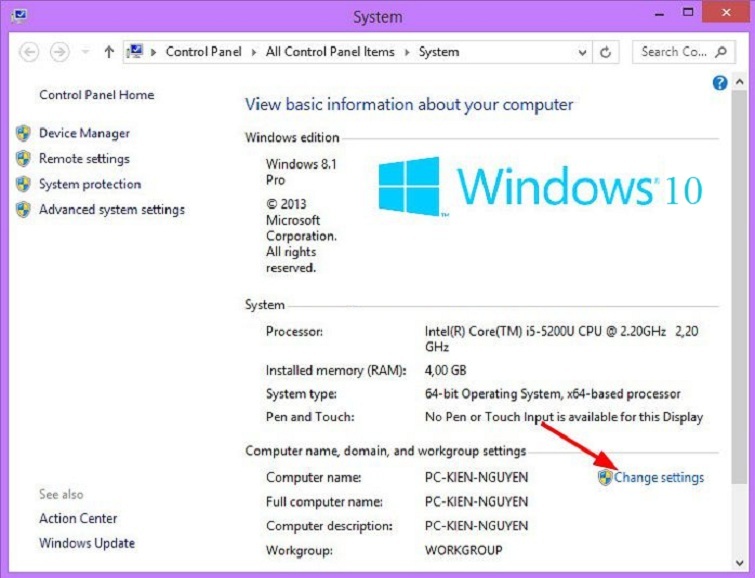Select Control Panel in address breadcrumb
Screen dimensions: 755x578
pos(203,51)
